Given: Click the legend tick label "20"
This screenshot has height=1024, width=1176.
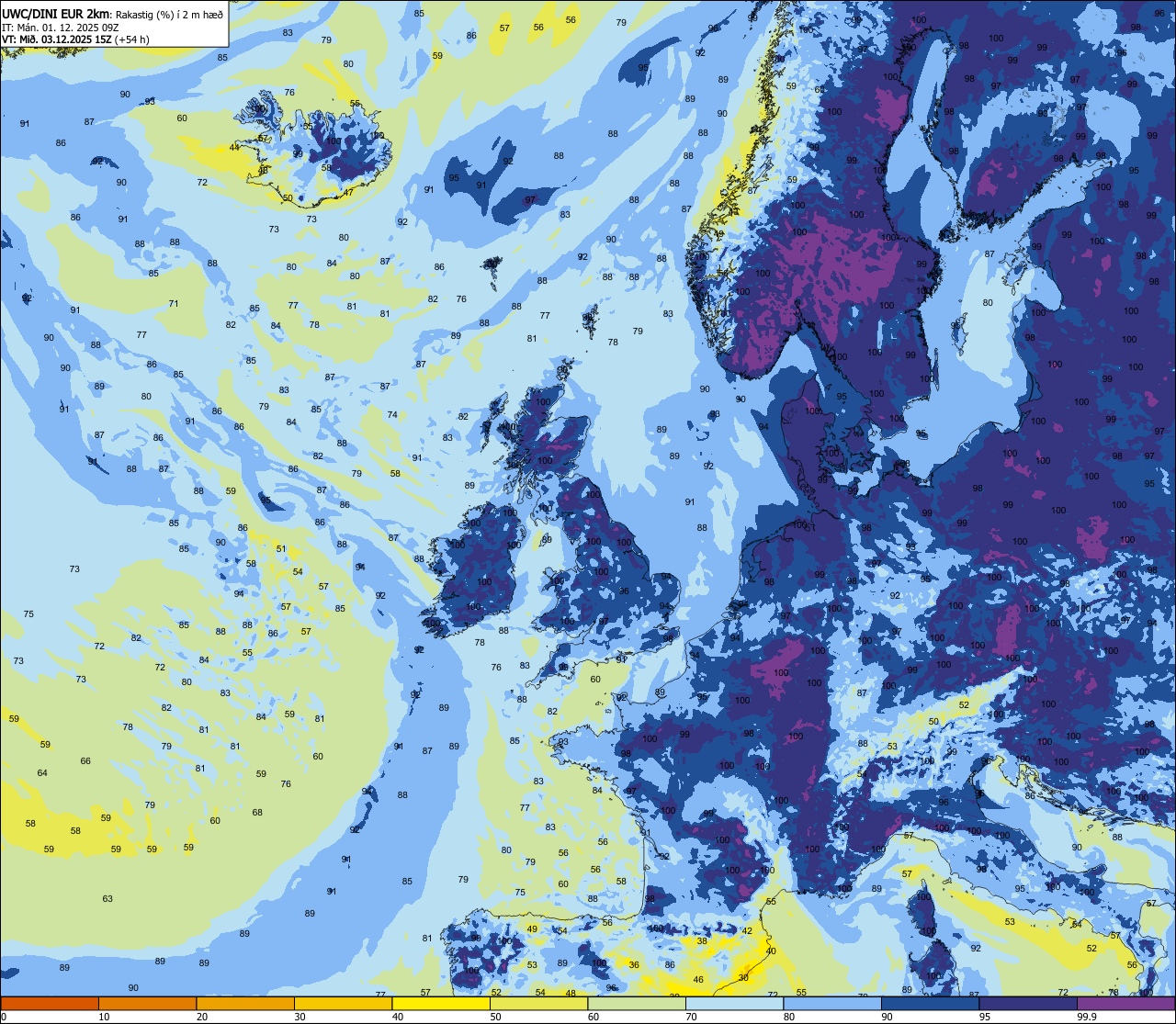Looking at the screenshot, I should (x=202, y=1017).
